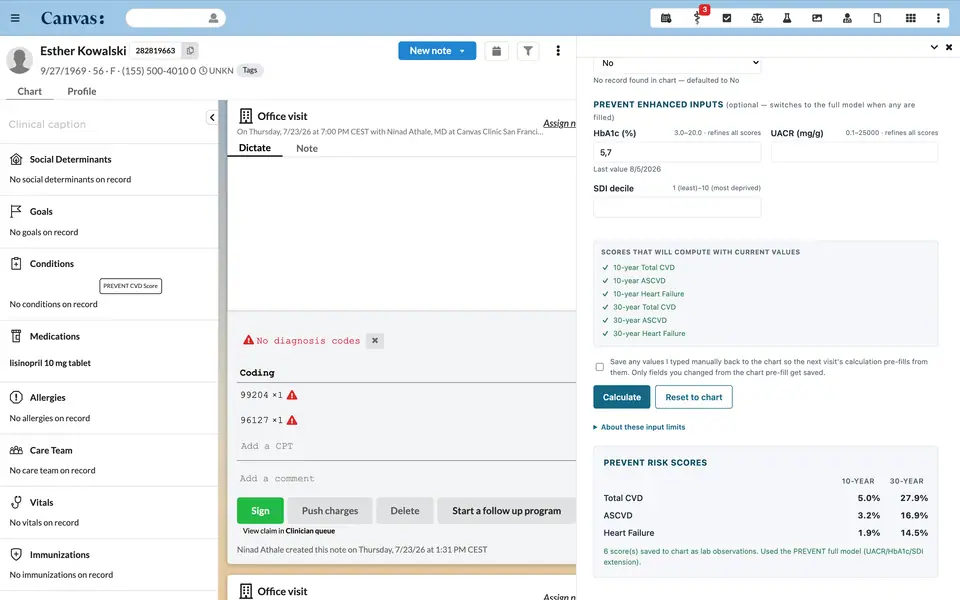Collapse the left summary sidebar chevron
This screenshot has height=600, width=960.
[212, 118]
